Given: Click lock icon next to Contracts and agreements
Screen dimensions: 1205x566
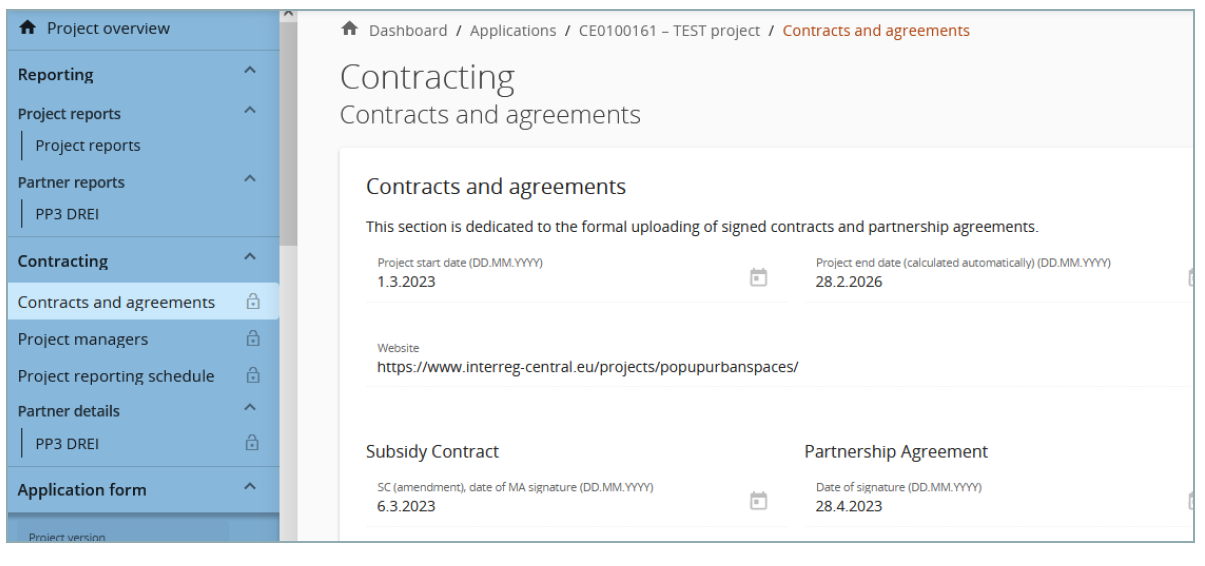Looking at the screenshot, I should (x=253, y=302).
